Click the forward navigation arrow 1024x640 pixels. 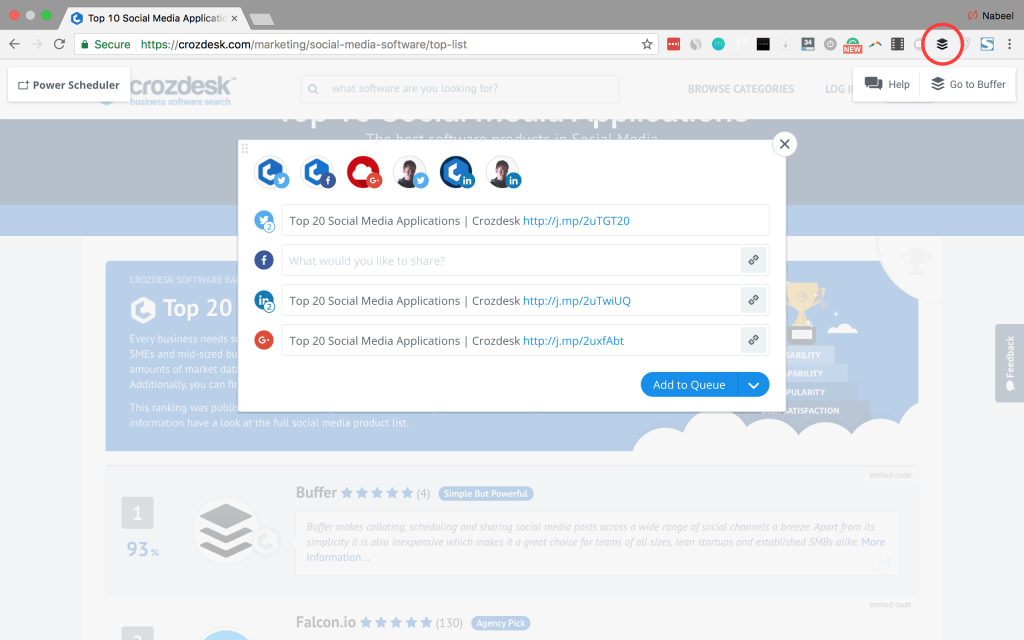pyautogui.click(x=37, y=44)
